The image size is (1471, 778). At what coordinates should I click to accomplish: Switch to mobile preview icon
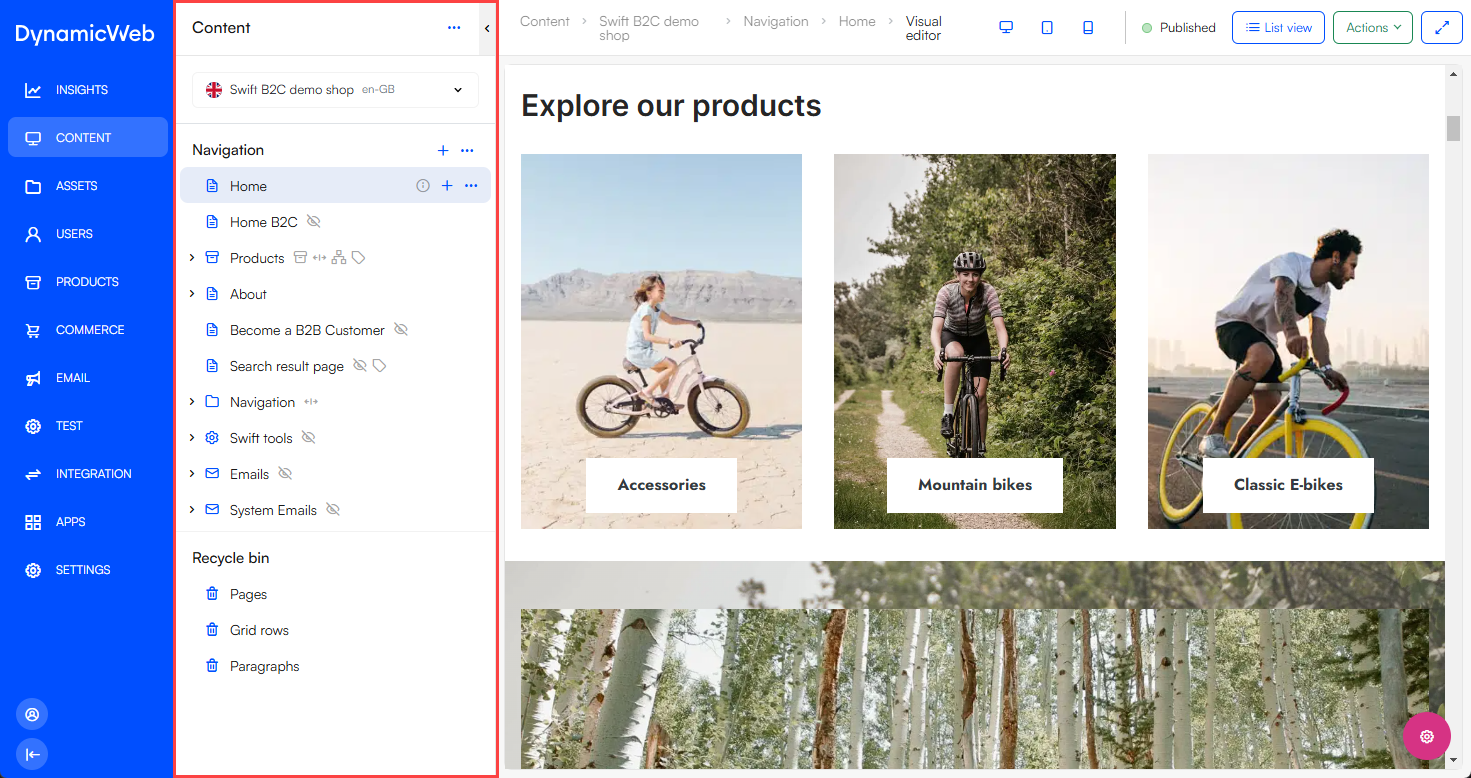pos(1088,28)
